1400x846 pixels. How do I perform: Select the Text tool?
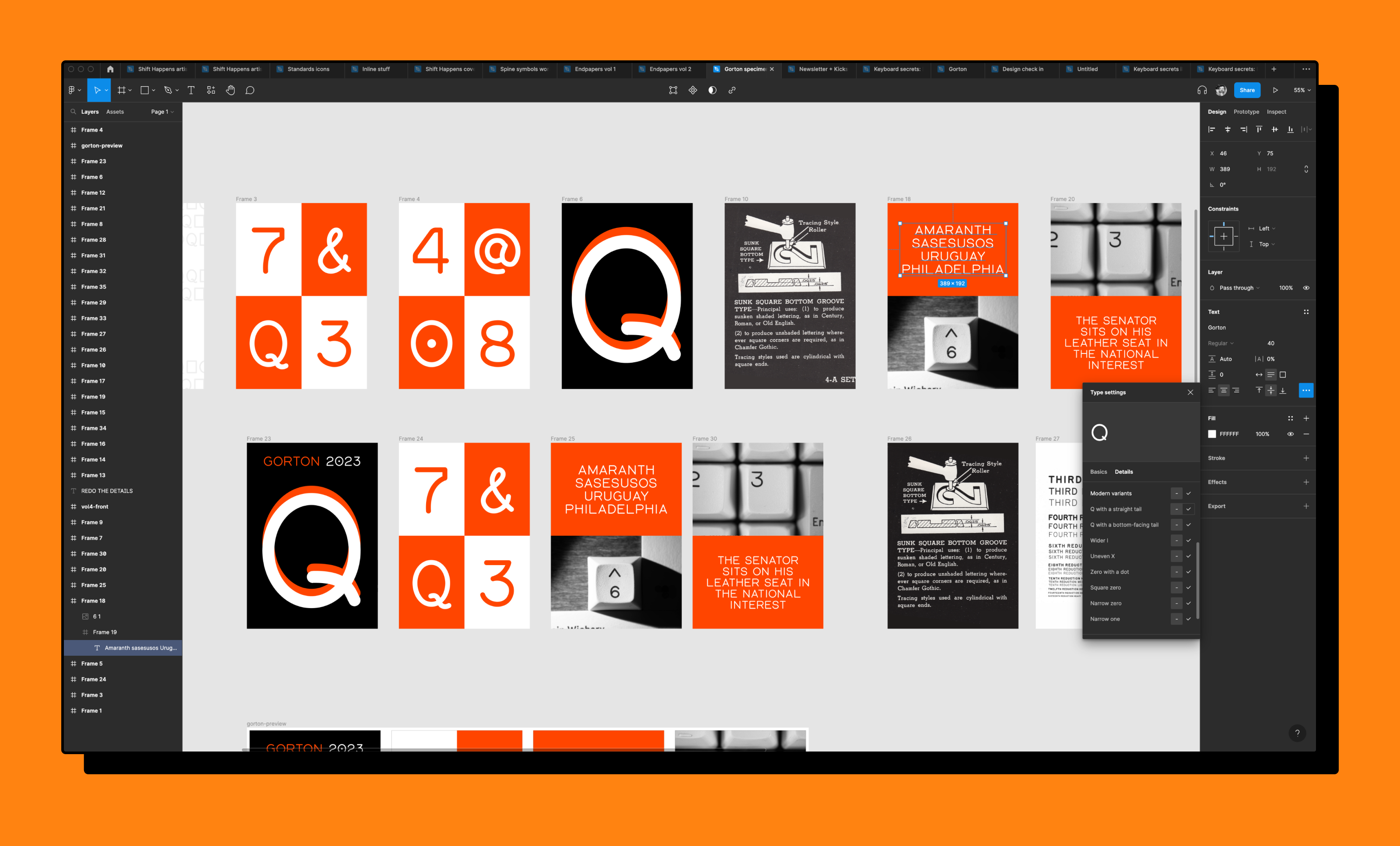coord(191,91)
